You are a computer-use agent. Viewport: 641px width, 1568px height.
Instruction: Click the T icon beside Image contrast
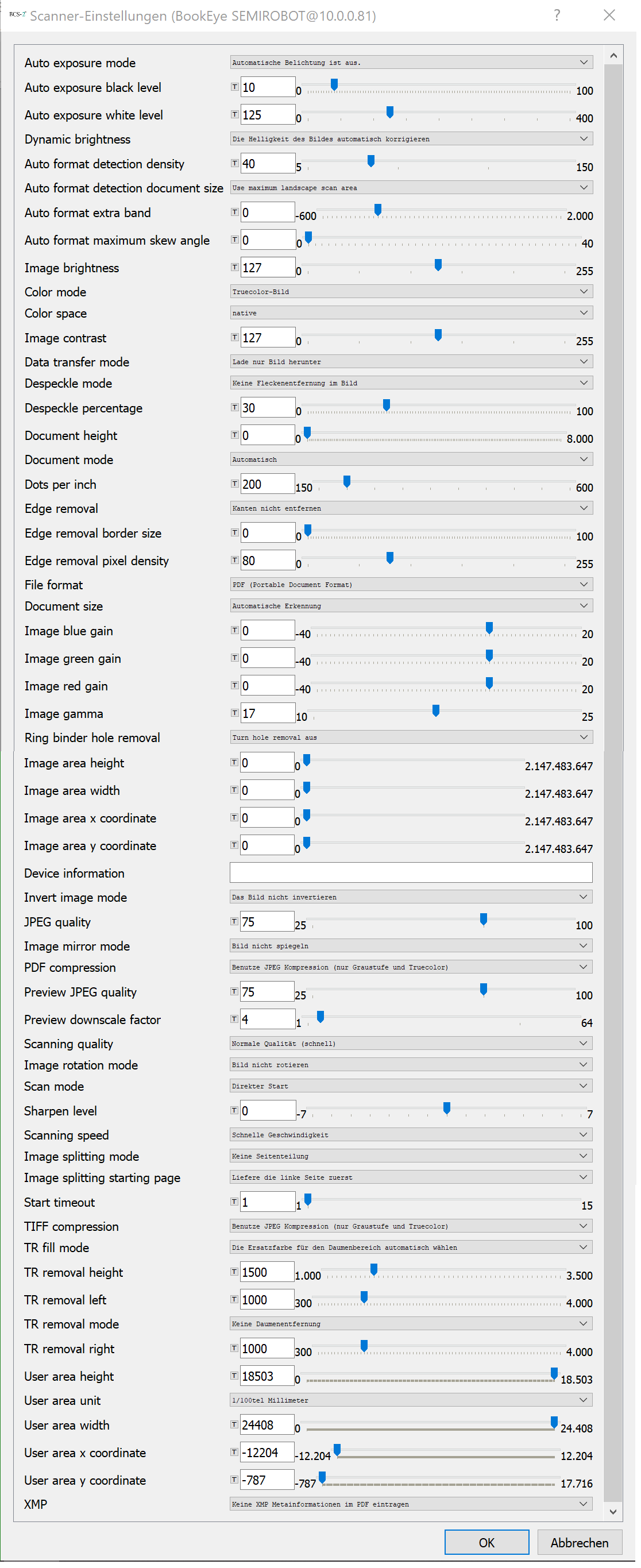(234, 337)
